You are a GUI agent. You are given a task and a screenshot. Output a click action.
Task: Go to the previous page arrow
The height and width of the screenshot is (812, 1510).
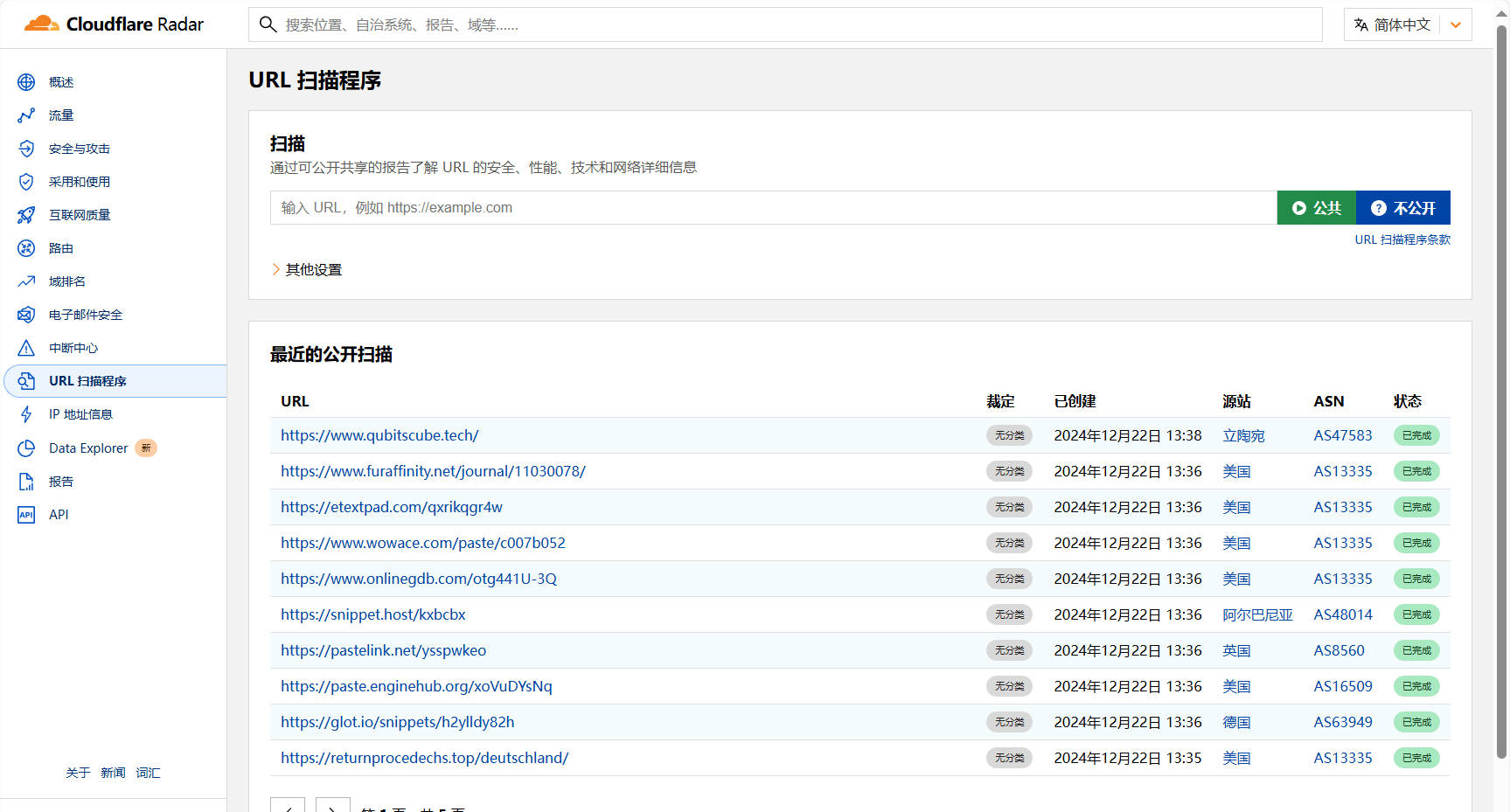tap(288, 805)
